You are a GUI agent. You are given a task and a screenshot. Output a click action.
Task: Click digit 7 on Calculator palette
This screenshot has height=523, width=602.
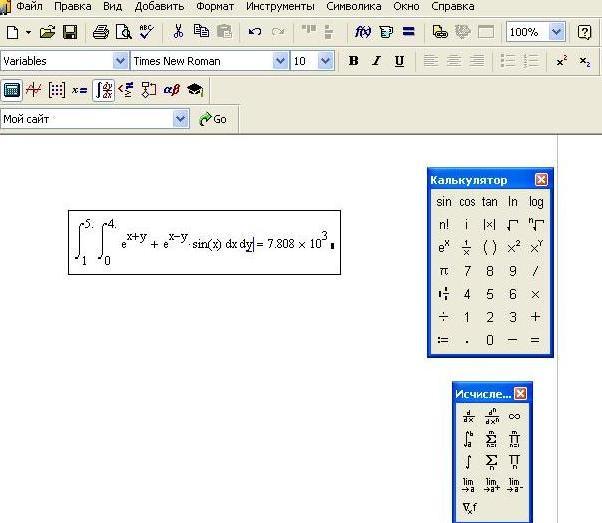tap(467, 271)
